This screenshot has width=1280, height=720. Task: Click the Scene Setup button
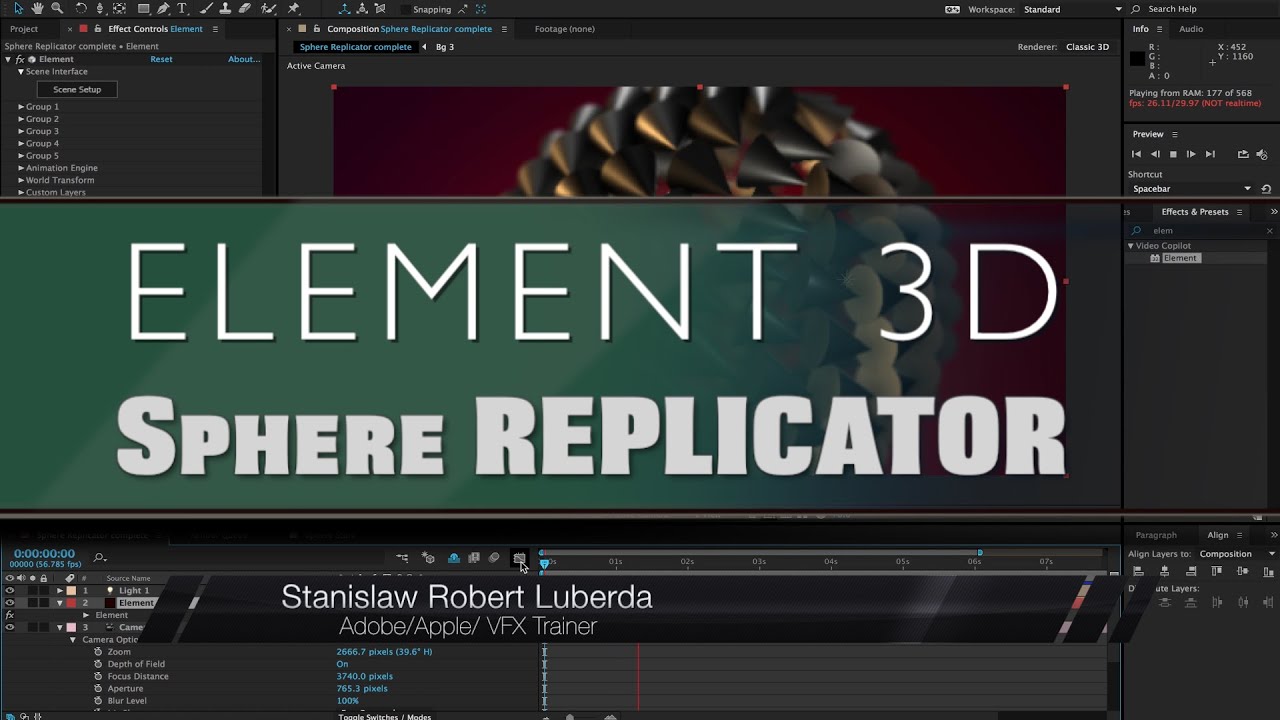pos(77,90)
